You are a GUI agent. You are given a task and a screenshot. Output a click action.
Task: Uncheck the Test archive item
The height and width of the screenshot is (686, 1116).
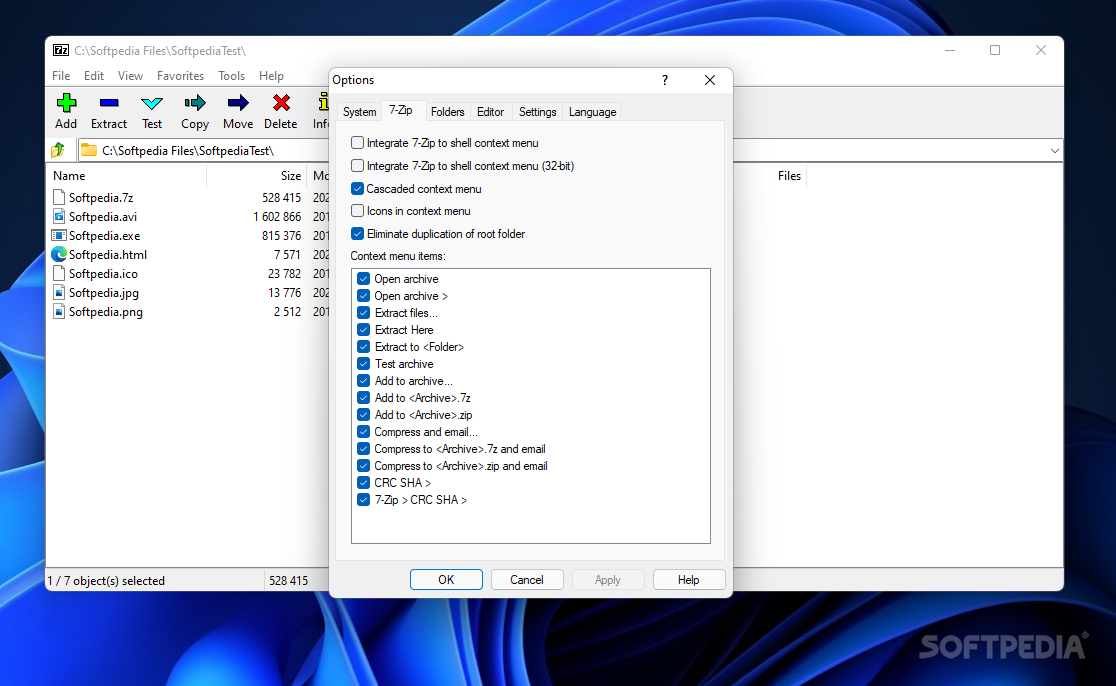[x=364, y=364]
